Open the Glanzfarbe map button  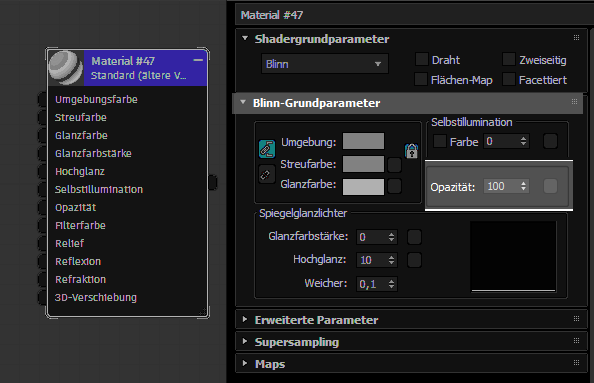(x=394, y=186)
